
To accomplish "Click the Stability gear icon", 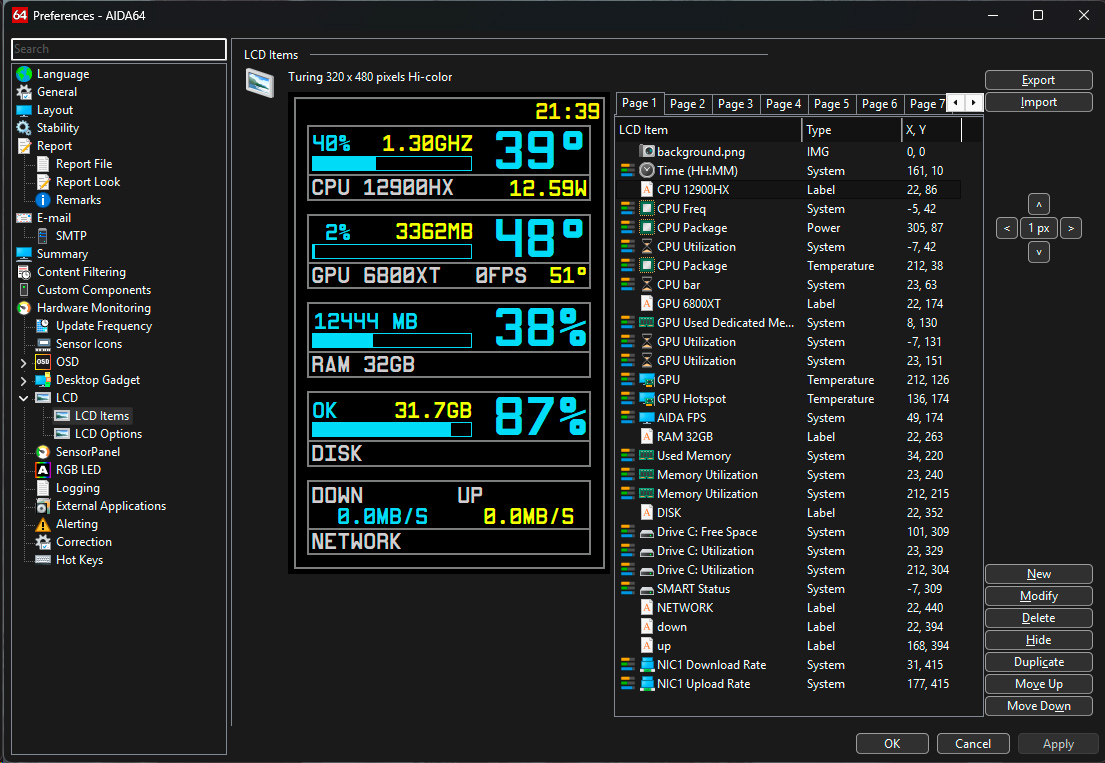I will pyautogui.click(x=25, y=128).
